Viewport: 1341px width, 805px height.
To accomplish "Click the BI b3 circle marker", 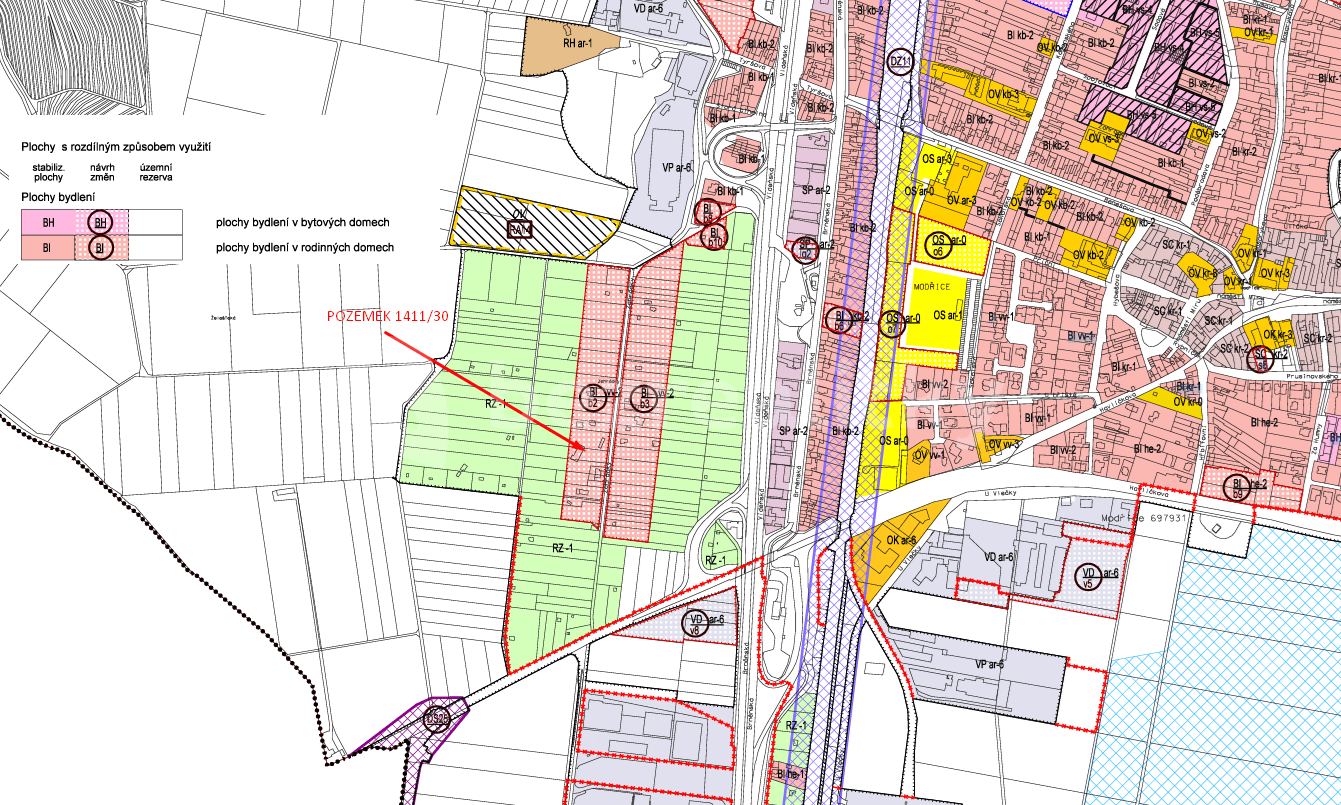I will 644,397.
